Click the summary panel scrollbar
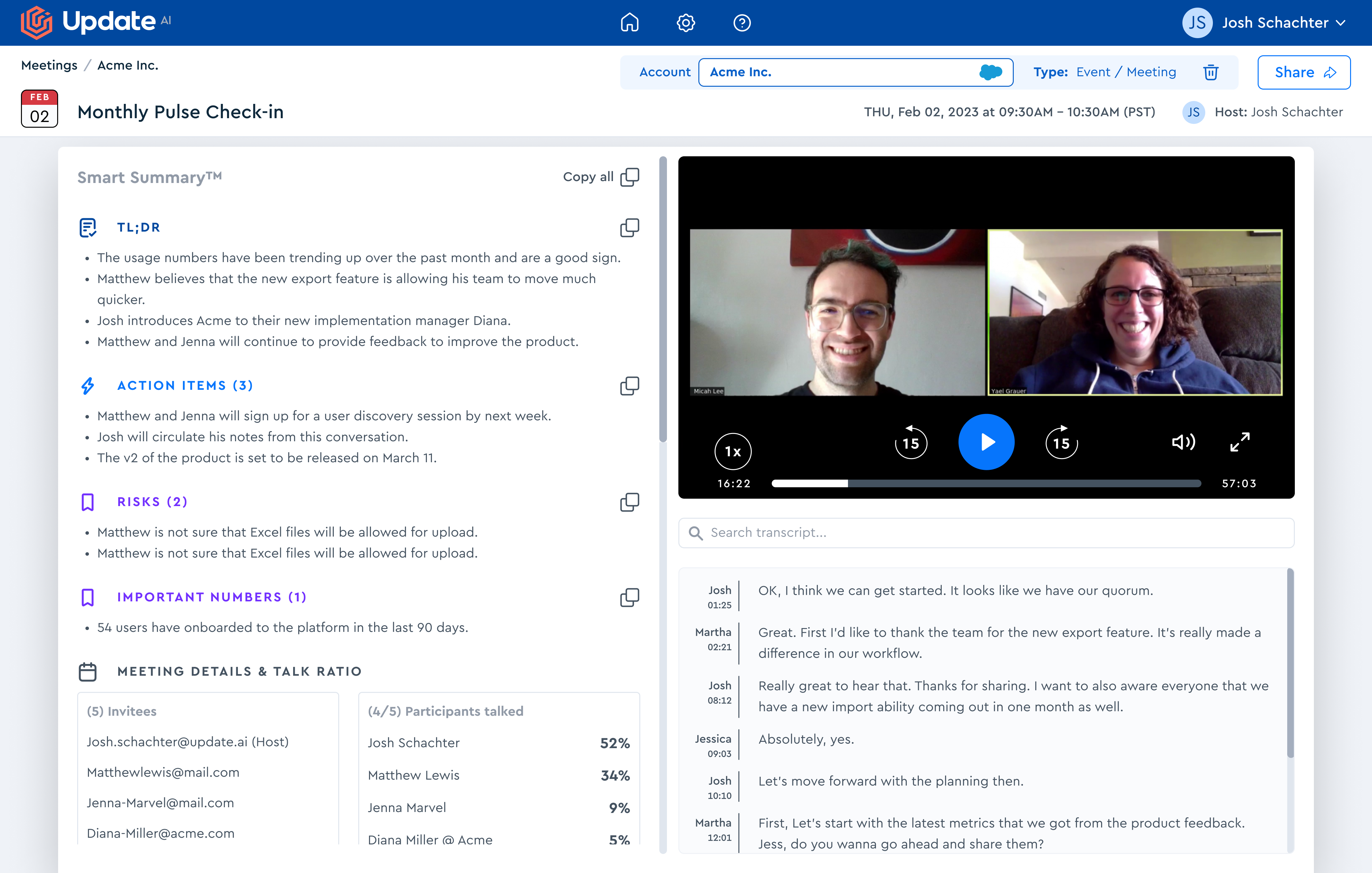 point(662,300)
